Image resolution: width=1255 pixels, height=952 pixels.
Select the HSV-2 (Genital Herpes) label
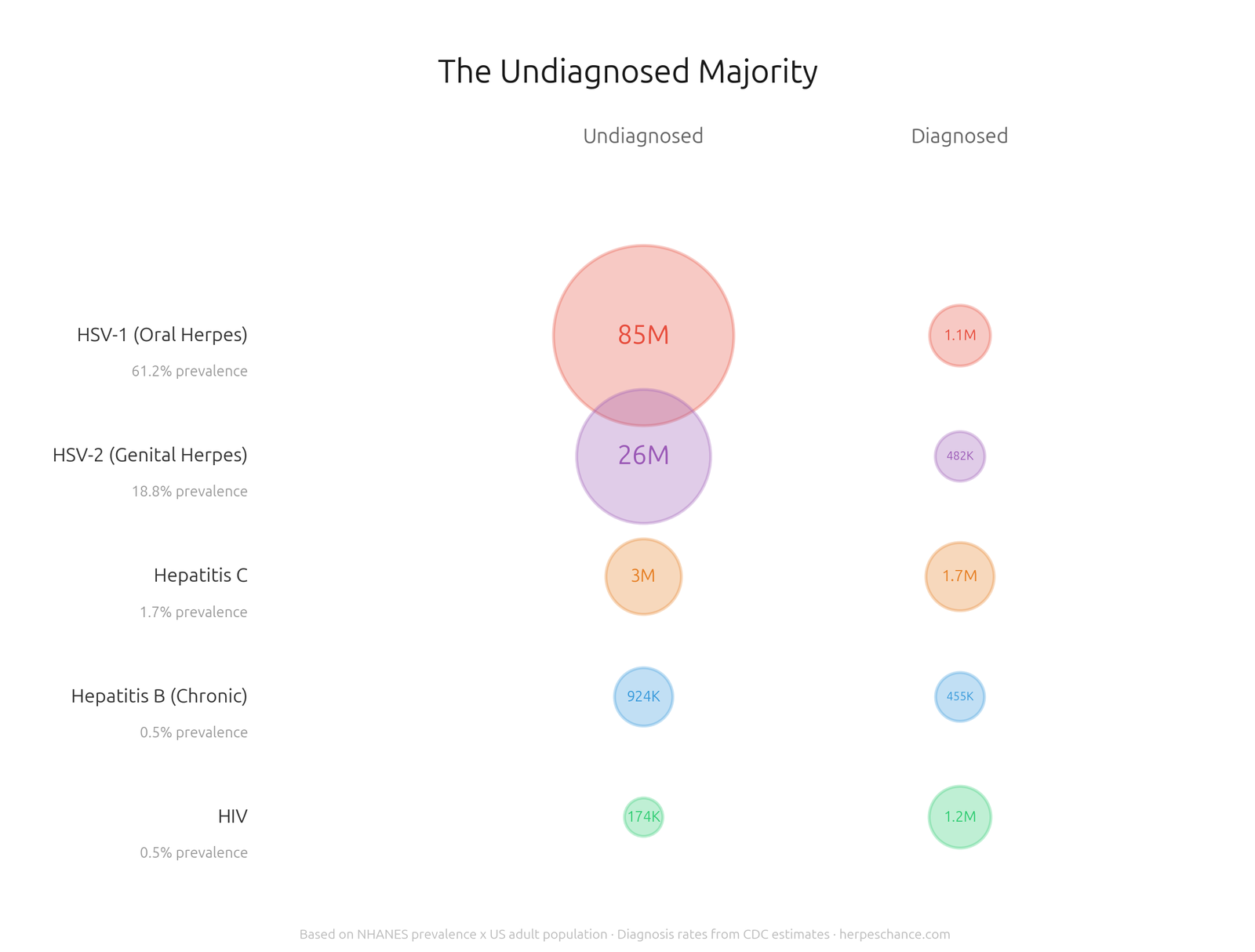pos(150,455)
